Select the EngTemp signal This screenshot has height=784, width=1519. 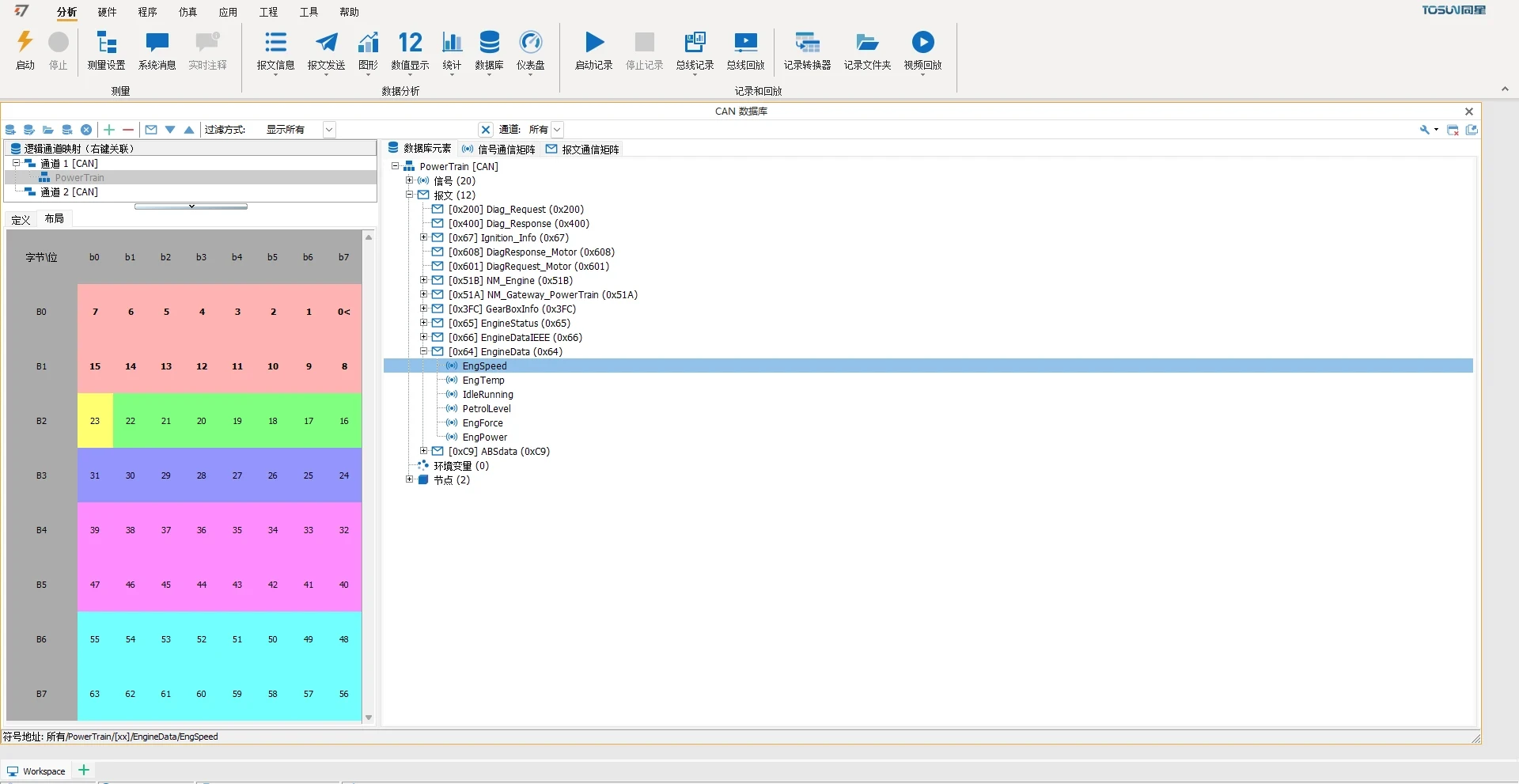pyautogui.click(x=483, y=381)
